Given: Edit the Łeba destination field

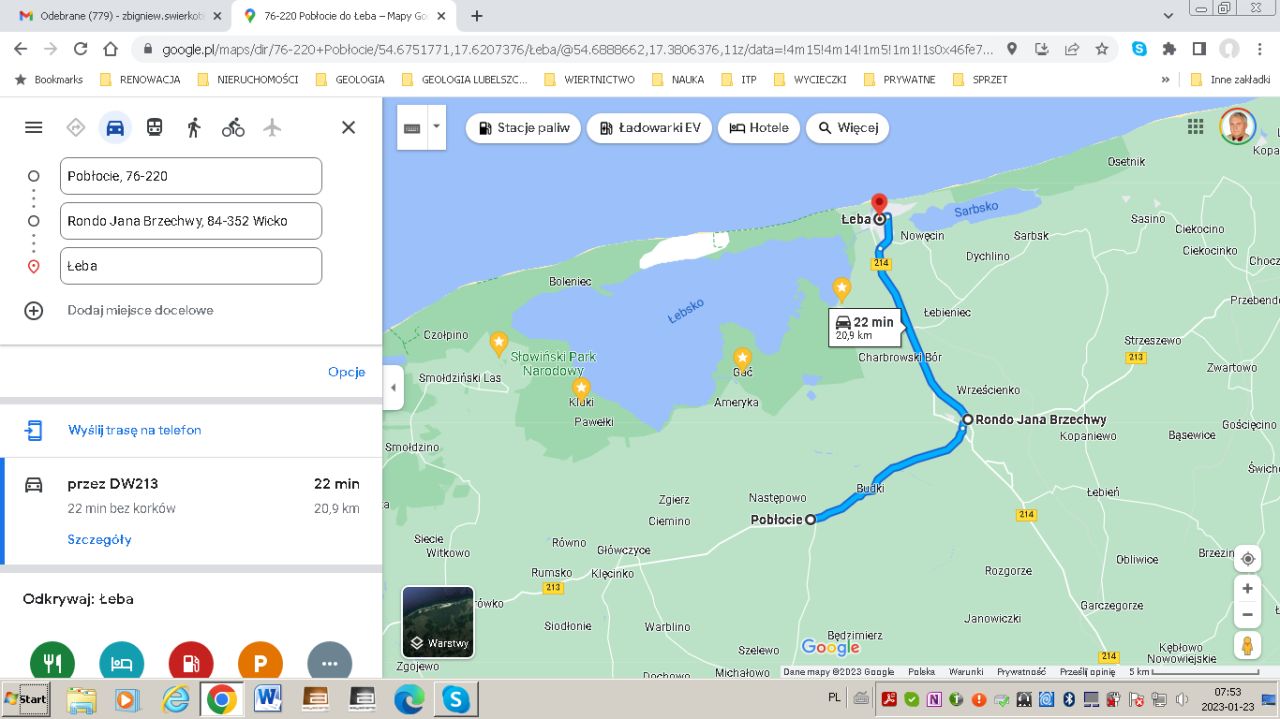Looking at the screenshot, I should coord(191,266).
